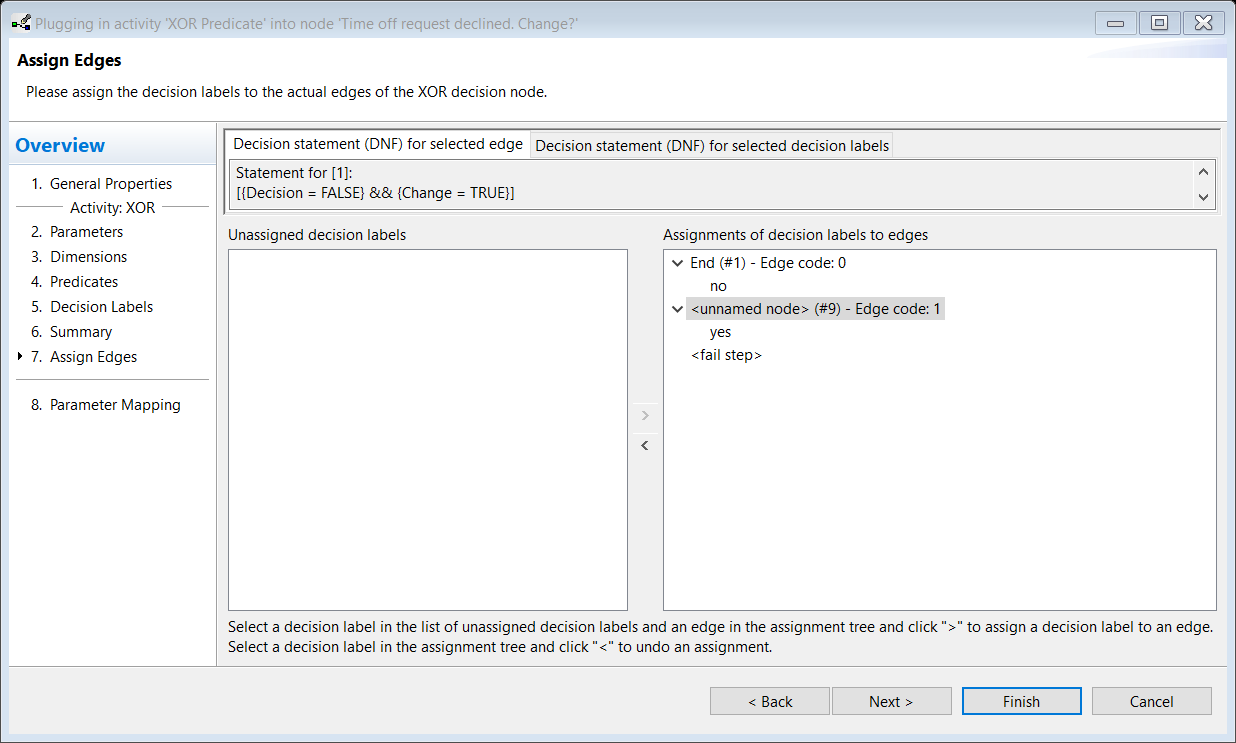Click the Next > button
The image size is (1236, 743).
click(890, 701)
